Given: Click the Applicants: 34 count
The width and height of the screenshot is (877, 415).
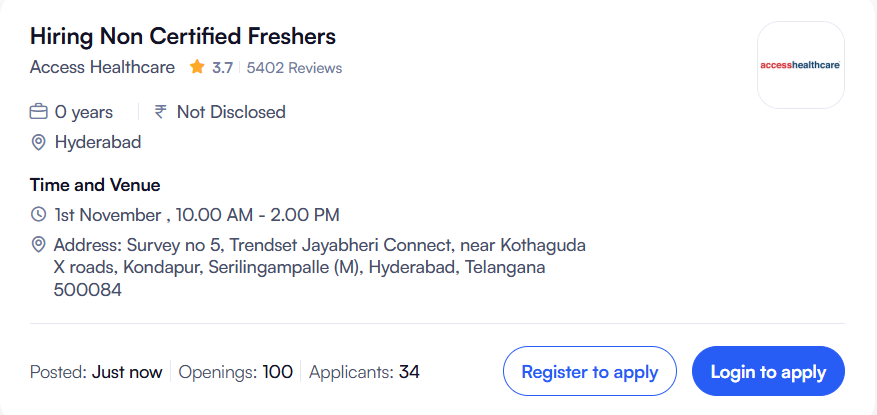Looking at the screenshot, I should point(365,372).
